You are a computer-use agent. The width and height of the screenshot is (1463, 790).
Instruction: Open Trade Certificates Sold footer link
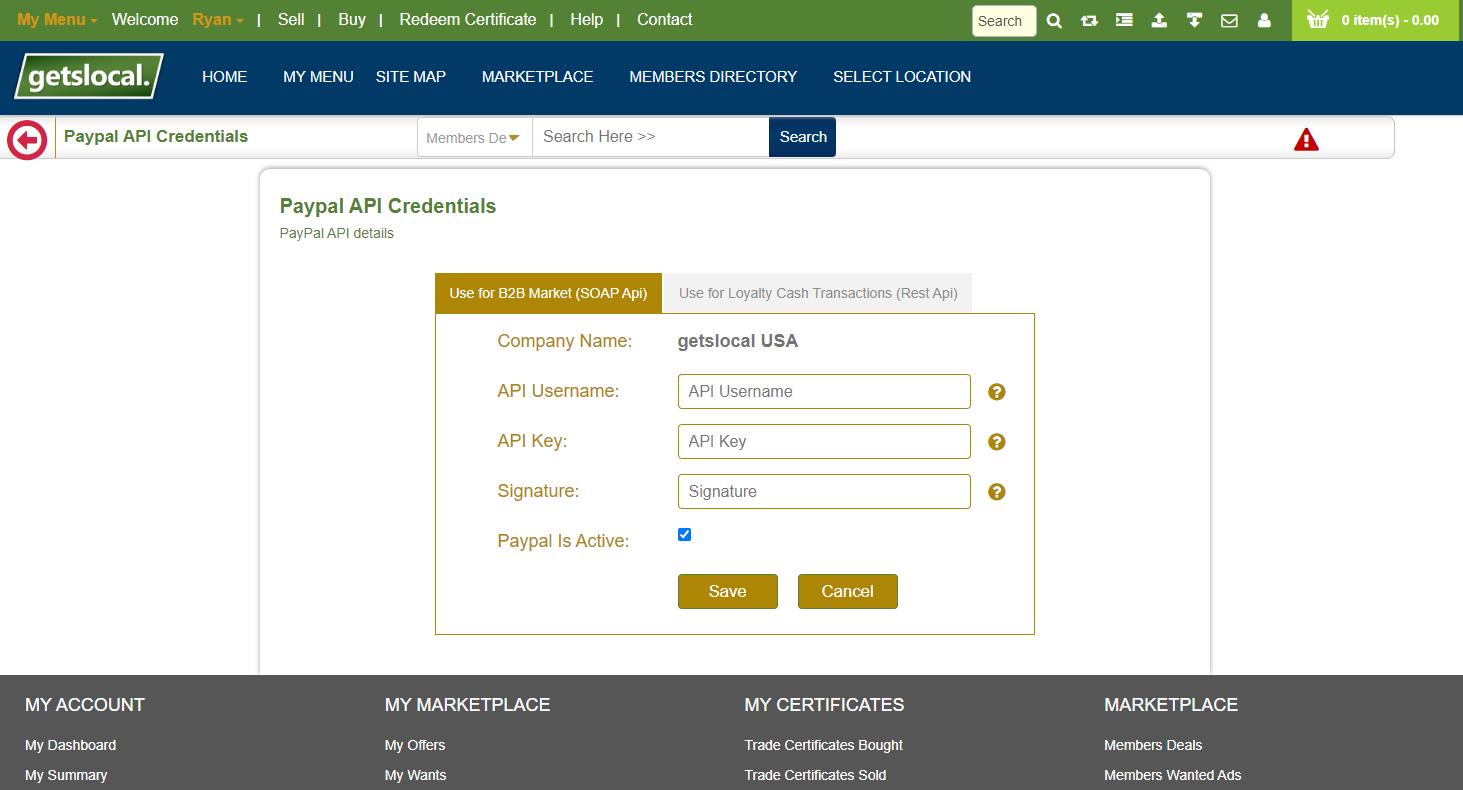click(x=816, y=775)
